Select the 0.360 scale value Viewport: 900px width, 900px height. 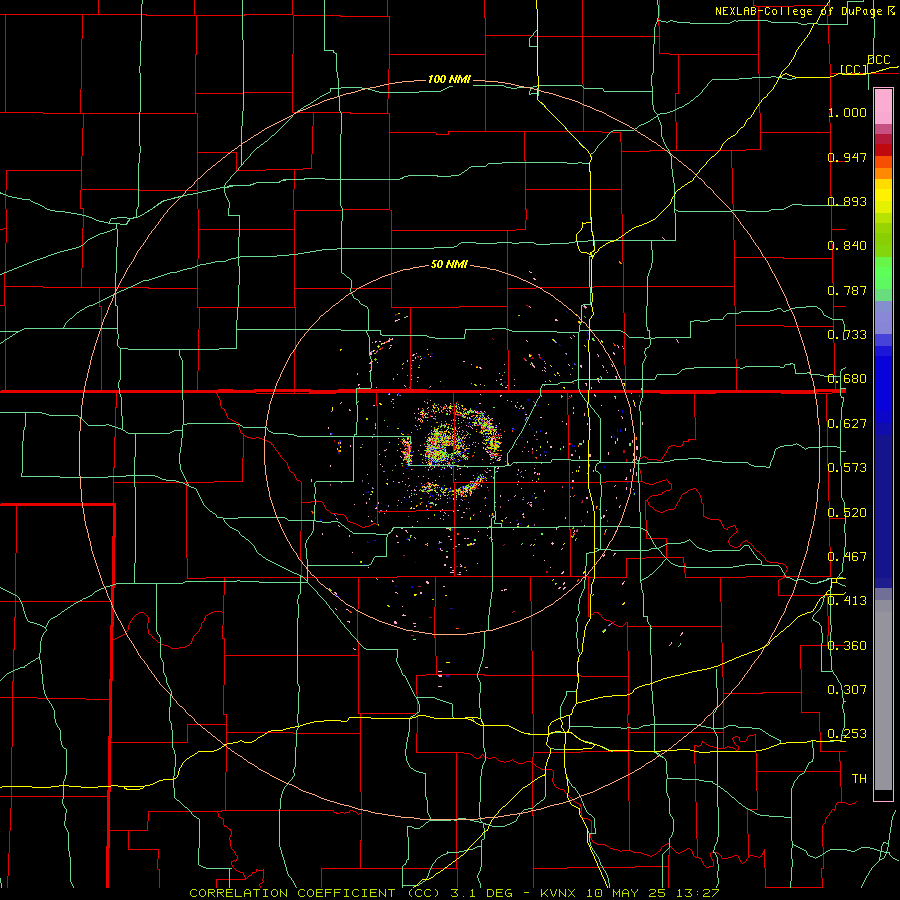847,646
